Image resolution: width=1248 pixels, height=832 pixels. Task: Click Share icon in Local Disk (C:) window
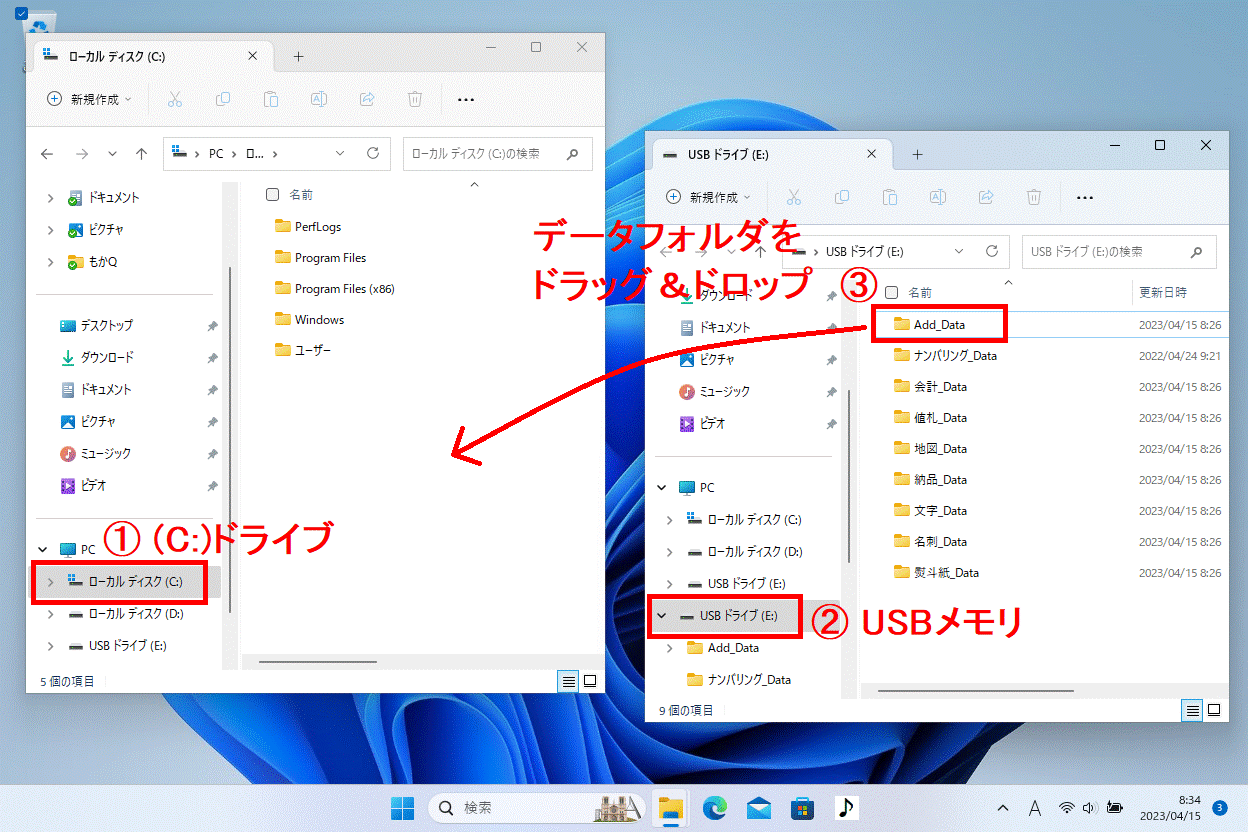pyautogui.click(x=367, y=99)
